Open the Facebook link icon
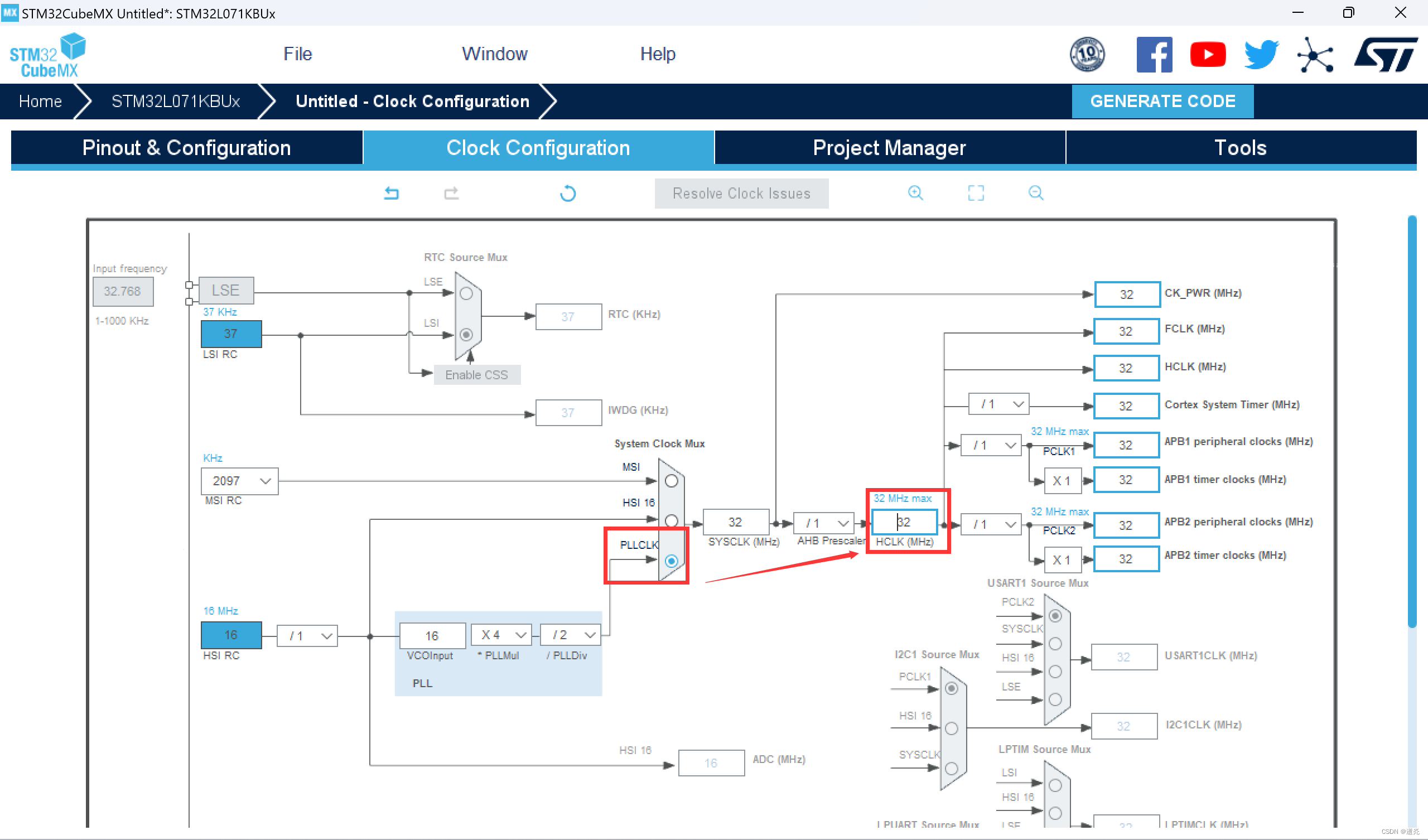The image size is (1428, 840). [x=1154, y=55]
